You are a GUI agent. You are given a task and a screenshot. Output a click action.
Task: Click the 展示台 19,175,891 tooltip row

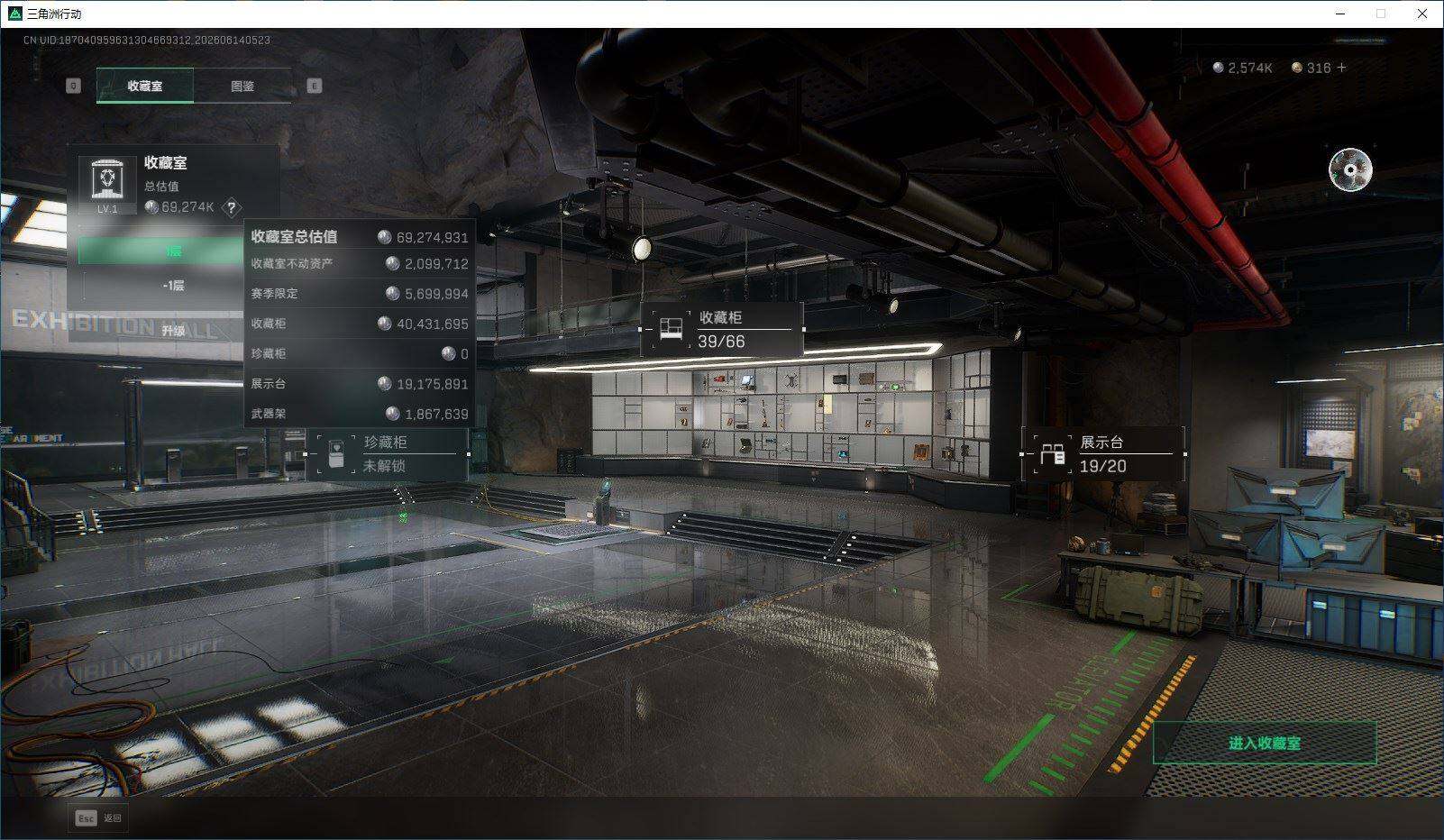359,384
